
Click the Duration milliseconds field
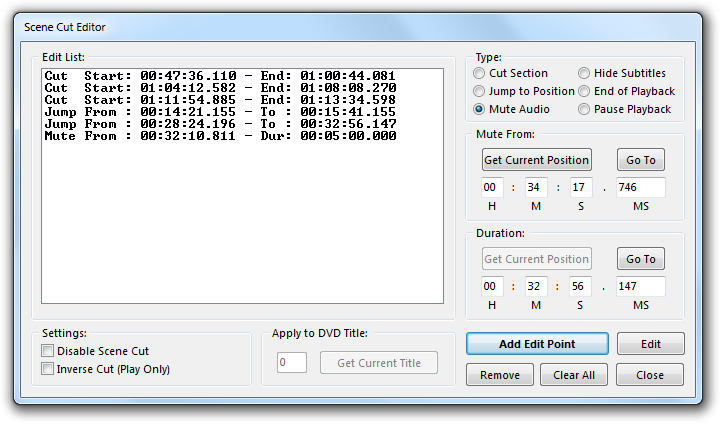(640, 287)
